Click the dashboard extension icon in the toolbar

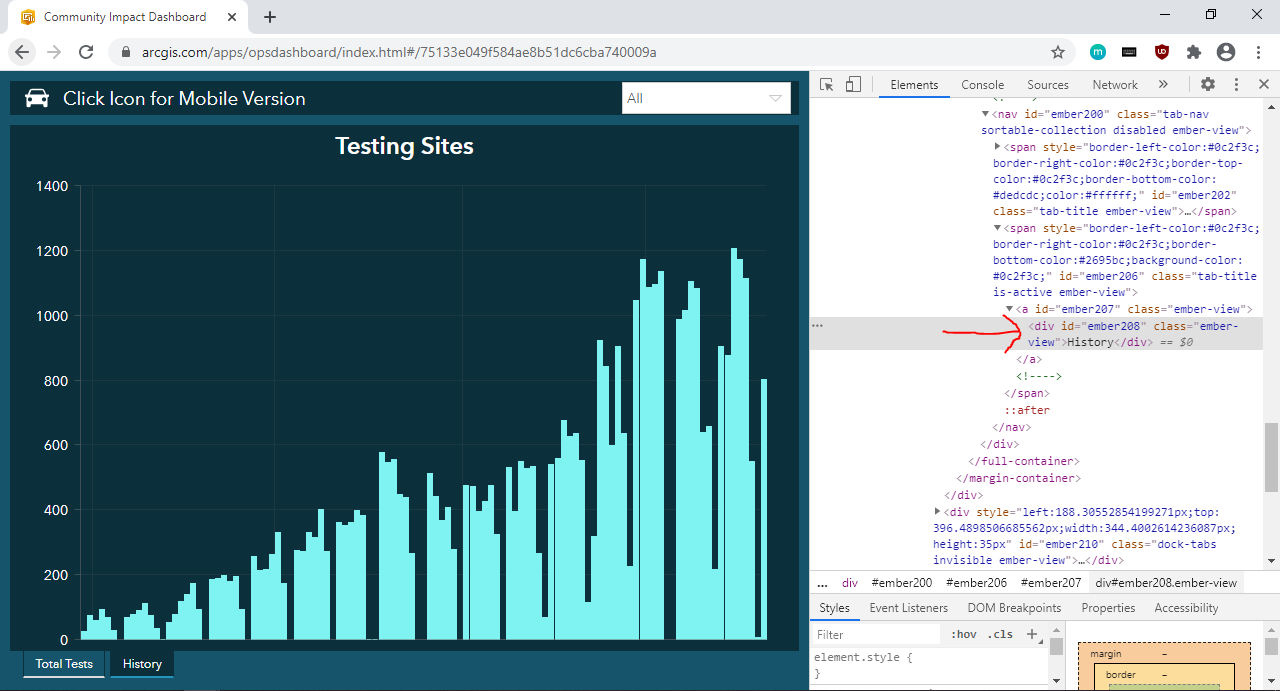(x=1096, y=50)
